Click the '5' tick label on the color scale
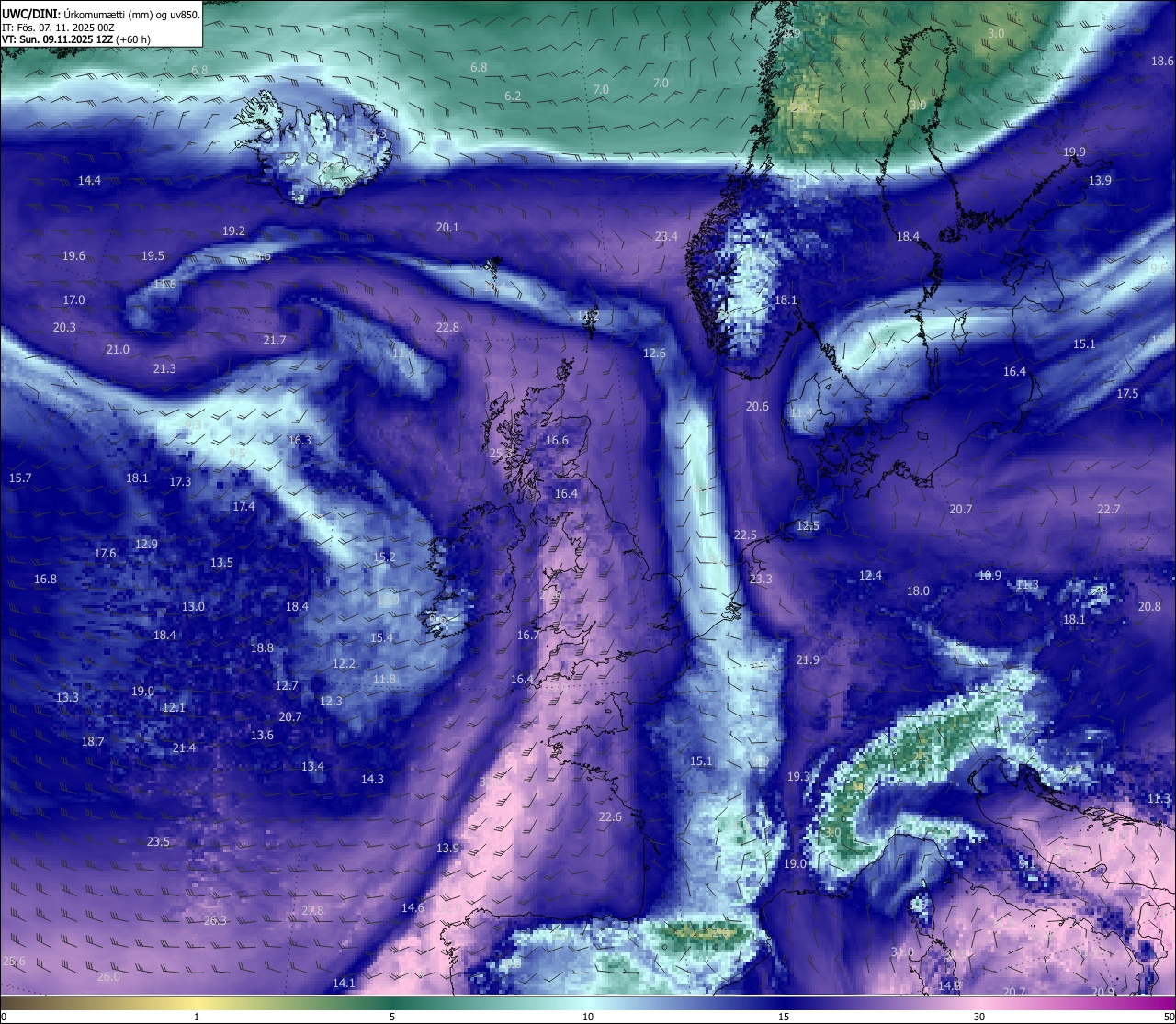 coord(392,1017)
